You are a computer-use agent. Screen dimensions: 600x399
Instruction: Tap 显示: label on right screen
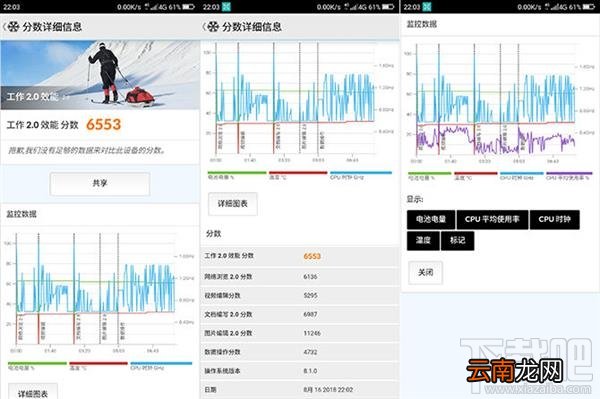point(415,199)
